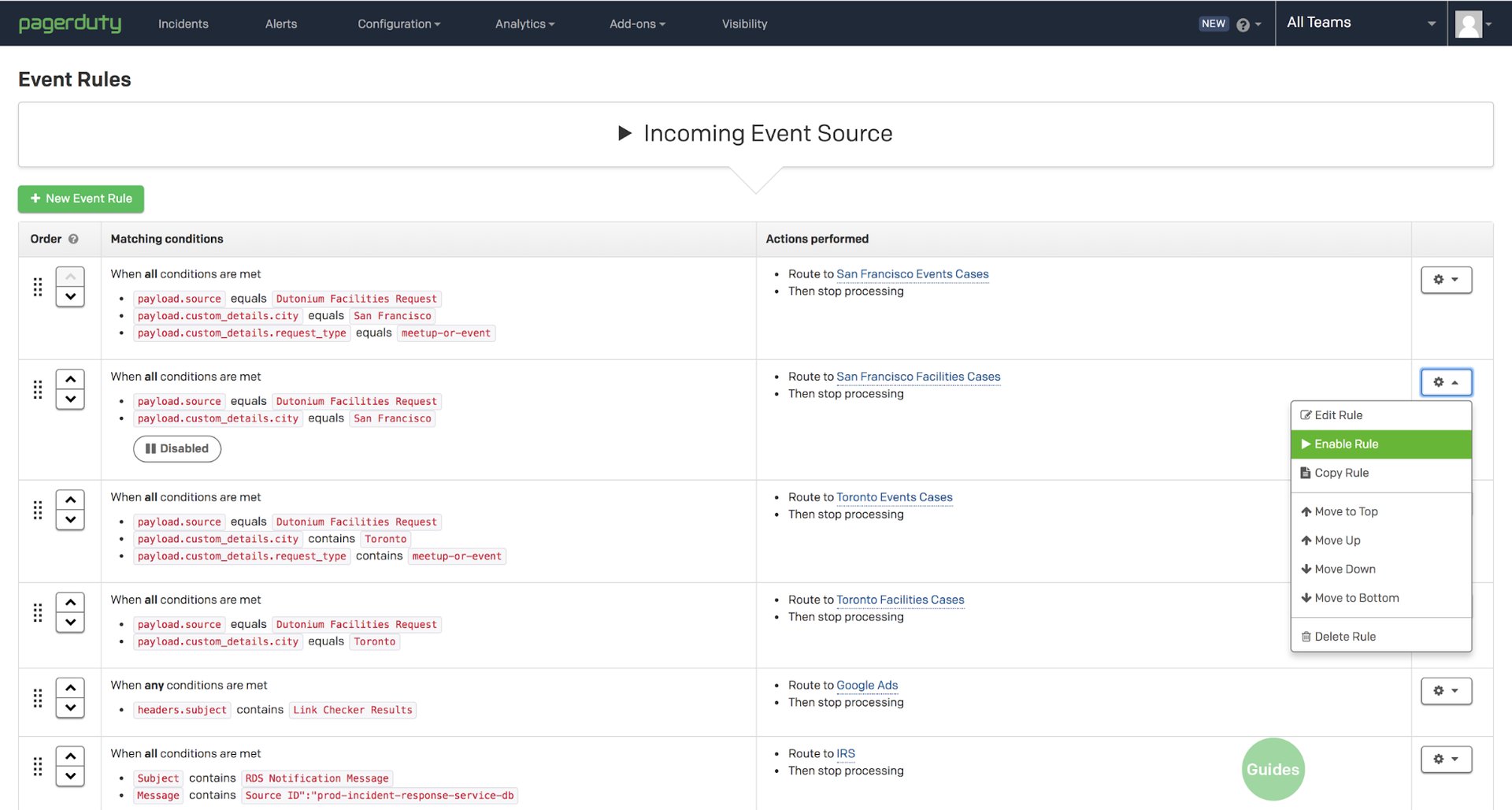Open gear menu for San Francisco Events rule

[1445, 280]
